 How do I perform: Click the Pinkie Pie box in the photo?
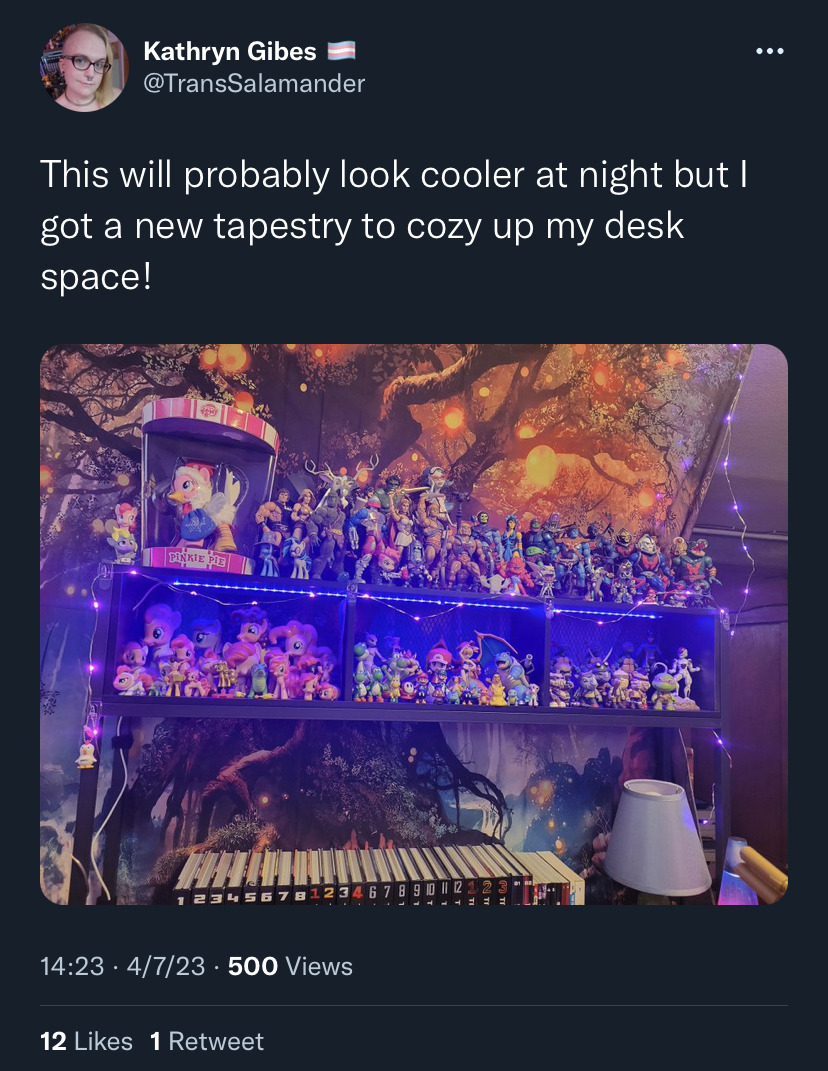(207, 486)
